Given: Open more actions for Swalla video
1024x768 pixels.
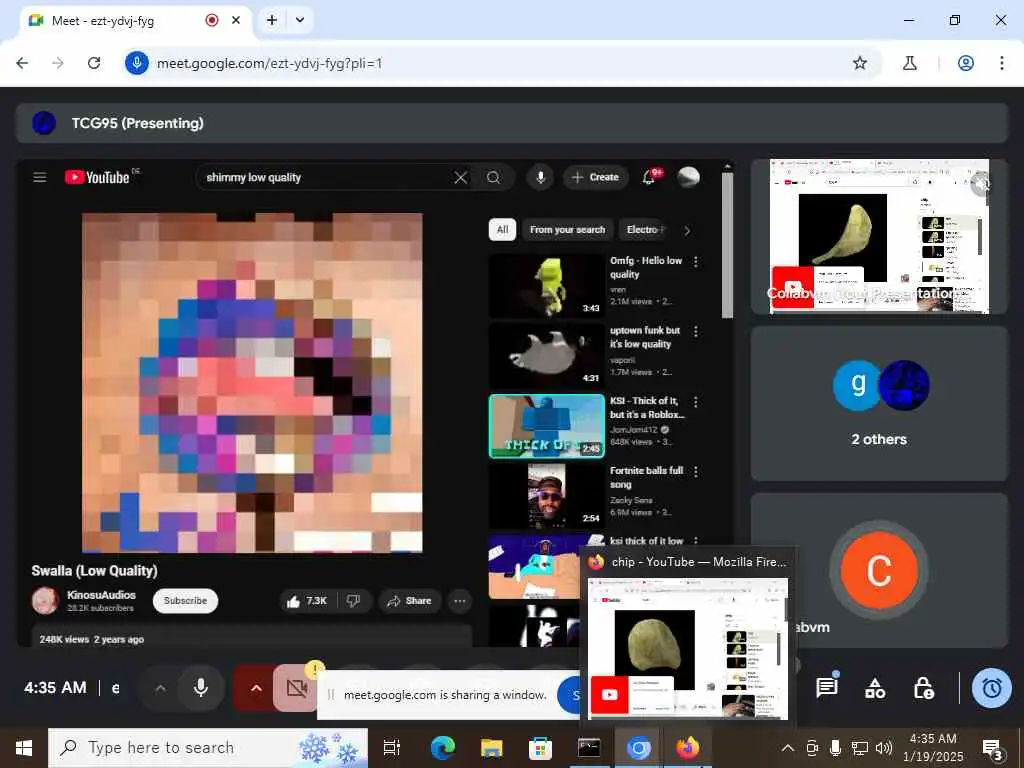Looking at the screenshot, I should [460, 601].
